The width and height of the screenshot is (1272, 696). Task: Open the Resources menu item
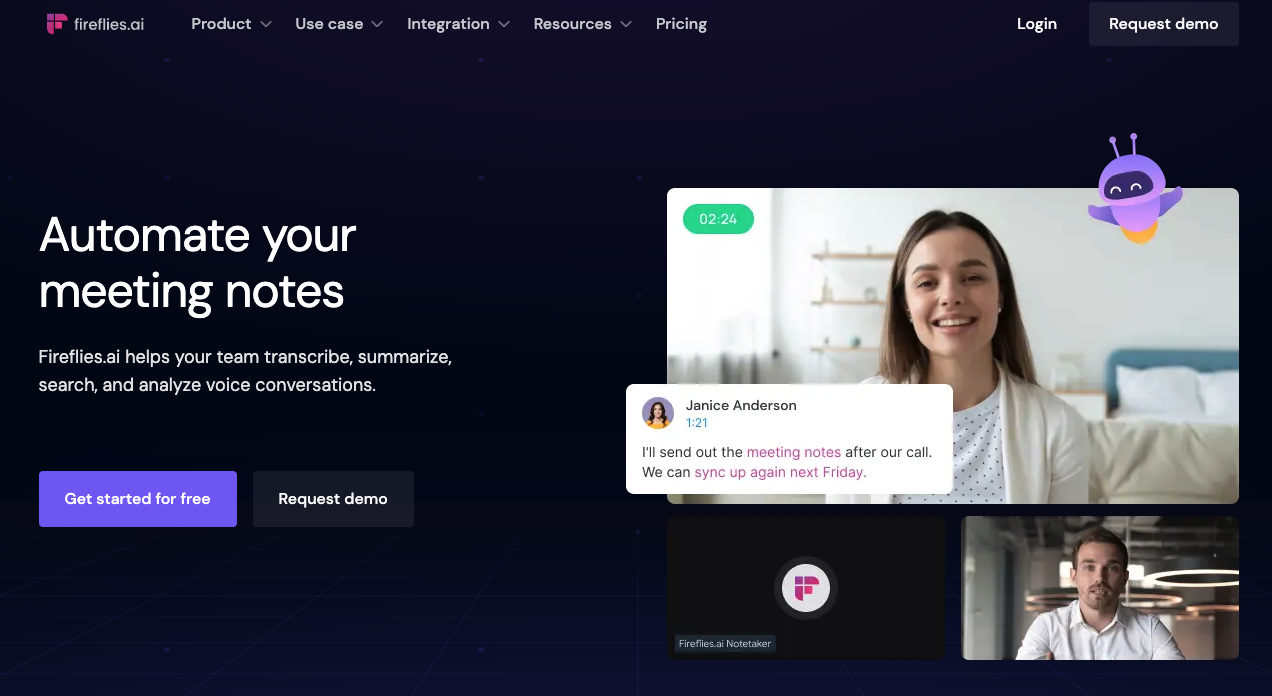coord(573,24)
